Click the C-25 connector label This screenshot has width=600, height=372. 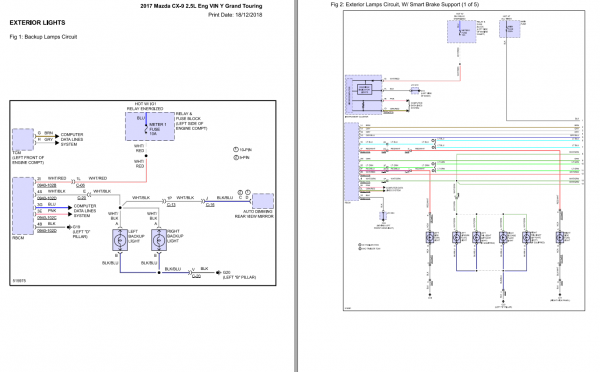[82, 198]
